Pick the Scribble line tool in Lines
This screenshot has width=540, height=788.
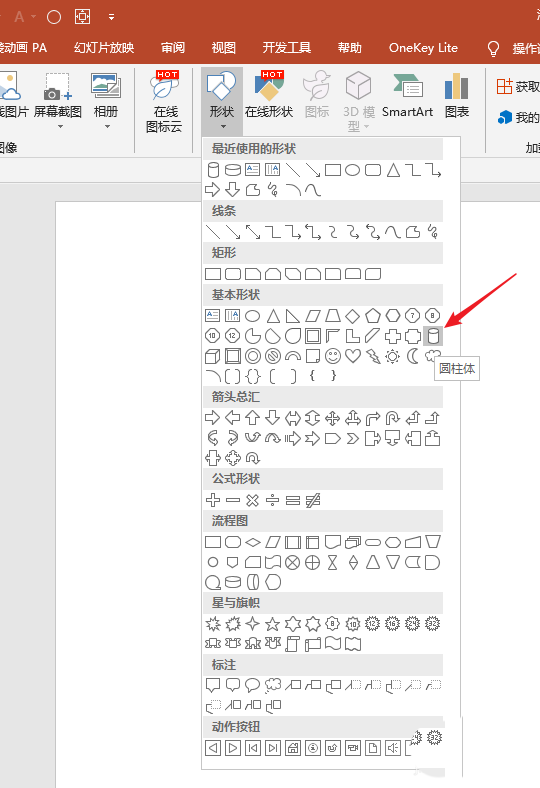(433, 232)
